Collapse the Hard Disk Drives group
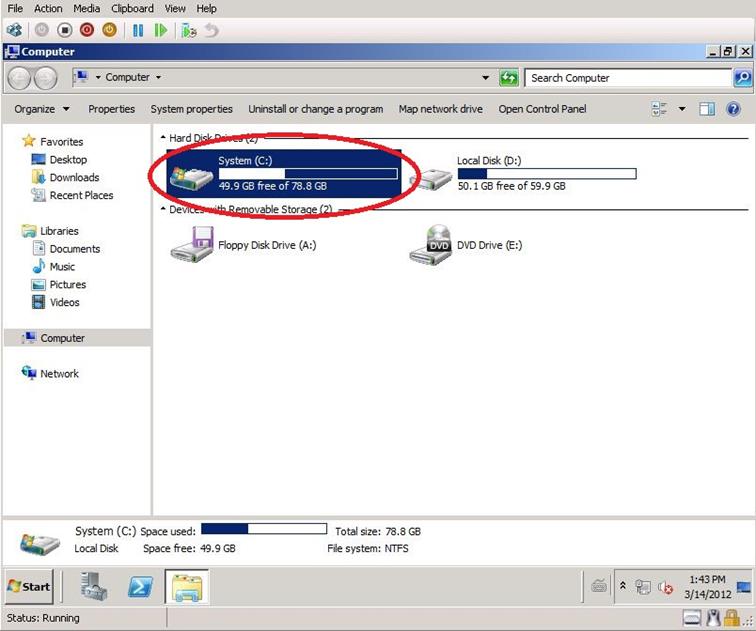 (163, 138)
